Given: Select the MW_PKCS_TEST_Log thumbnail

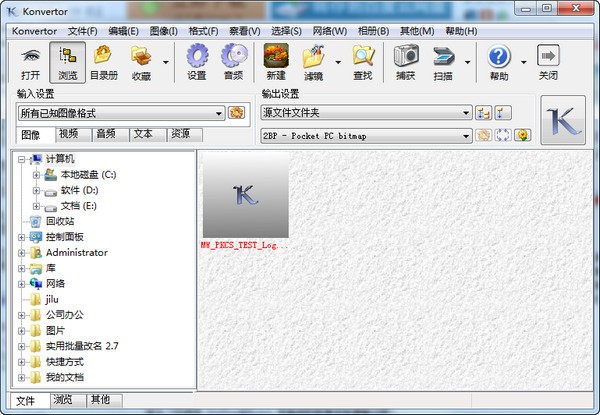Looking at the screenshot, I should pyautogui.click(x=245, y=200).
